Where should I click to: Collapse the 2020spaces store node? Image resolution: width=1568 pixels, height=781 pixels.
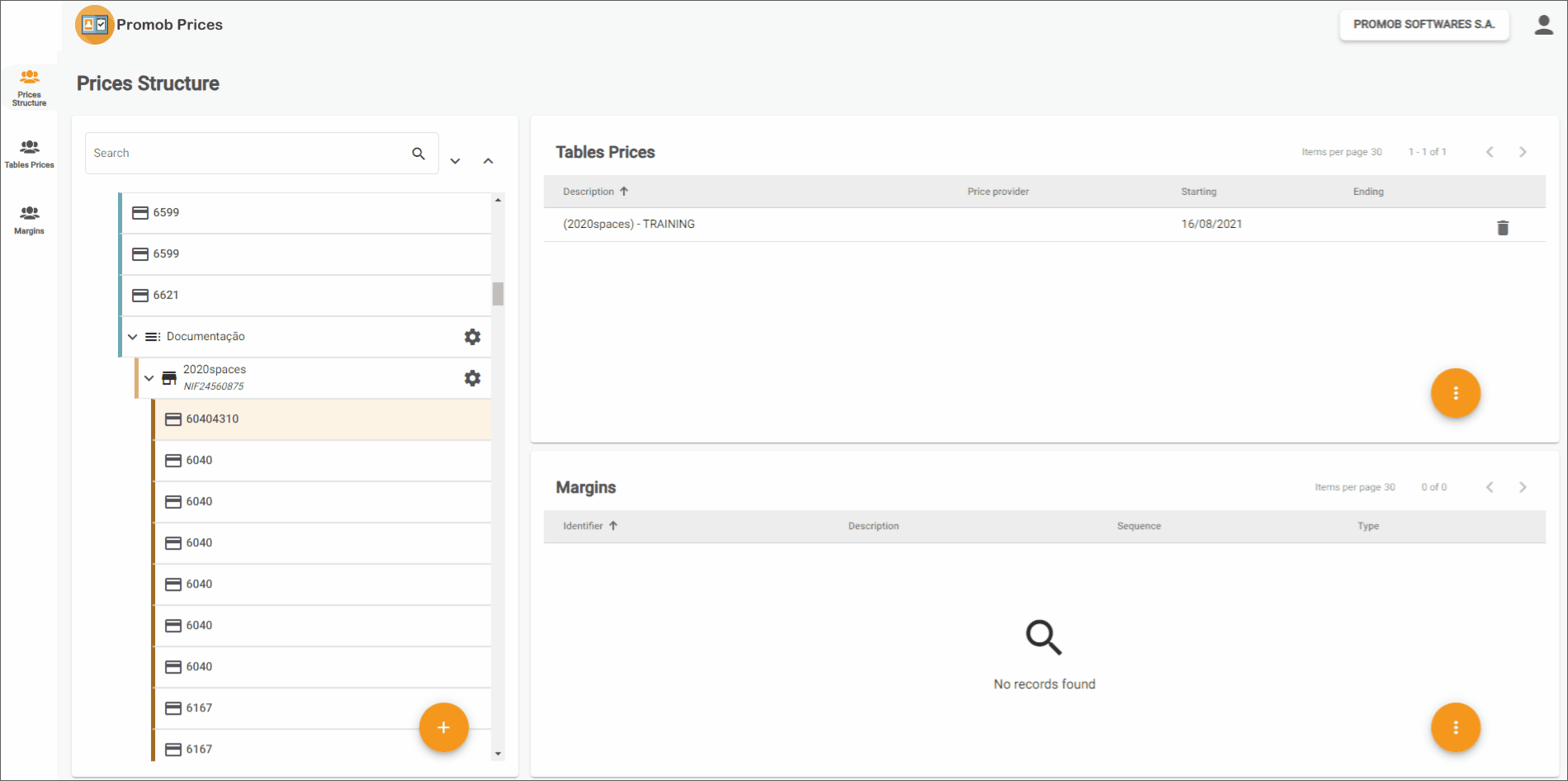click(x=149, y=378)
